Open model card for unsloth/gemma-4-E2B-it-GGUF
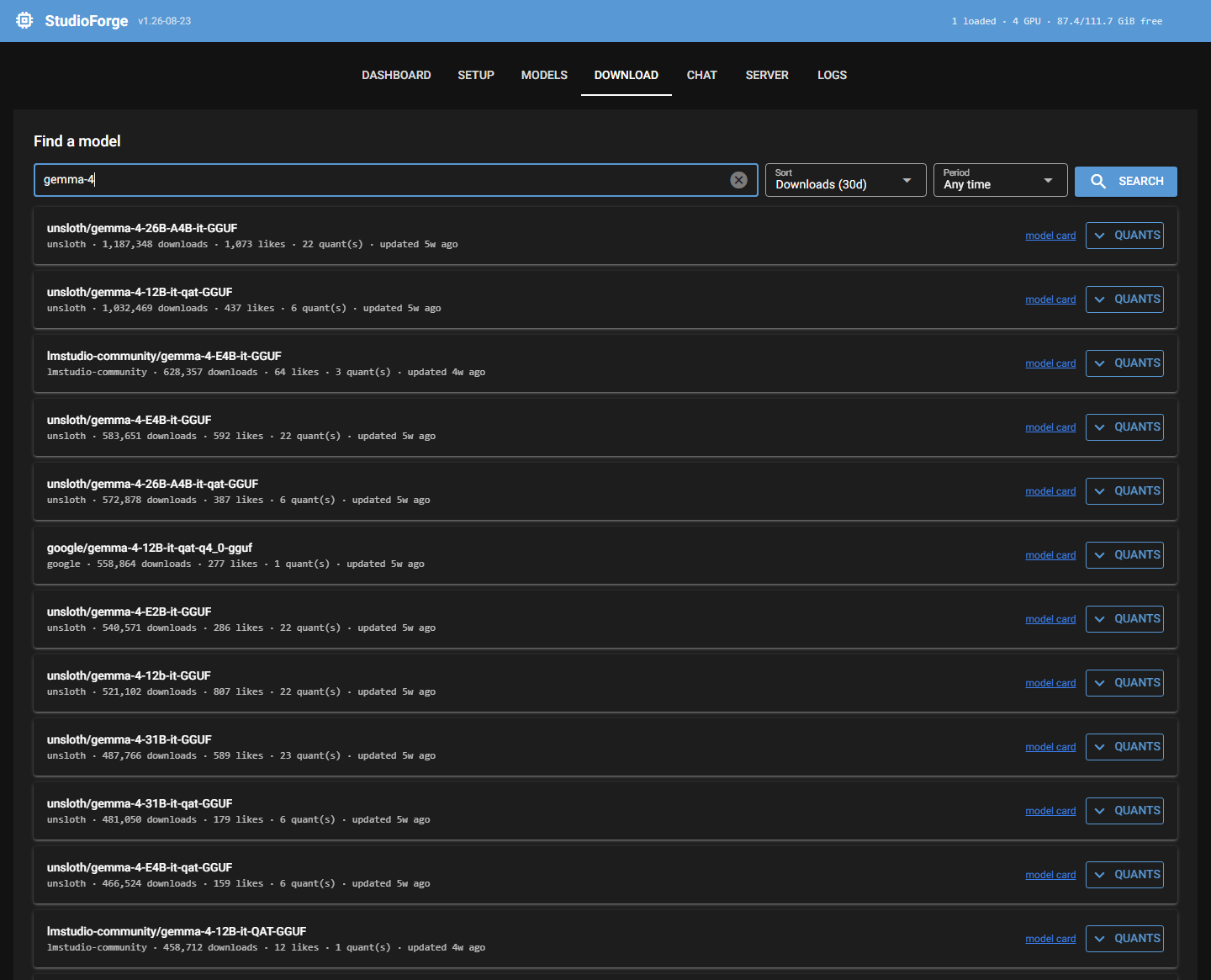 pyautogui.click(x=1050, y=619)
